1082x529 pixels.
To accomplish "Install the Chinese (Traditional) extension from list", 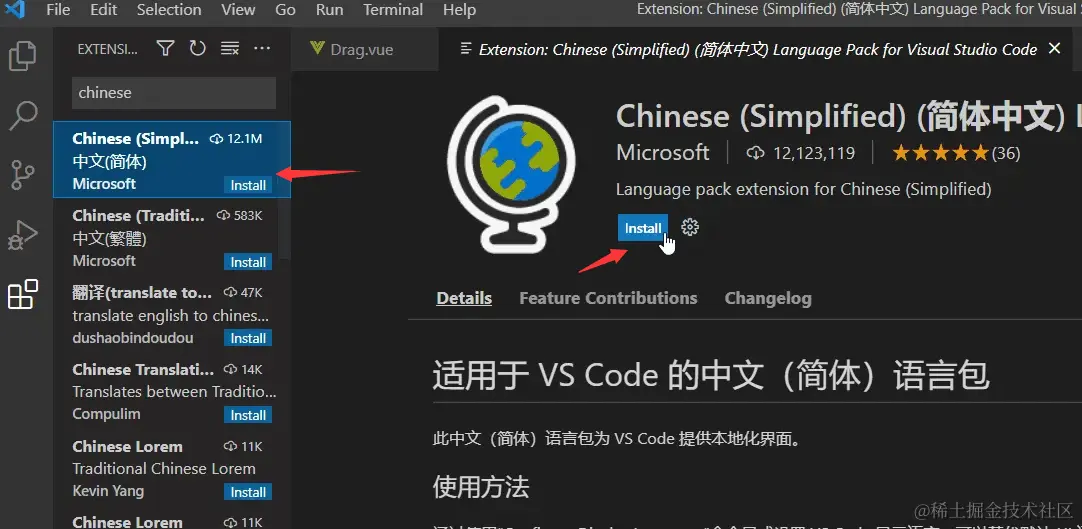I will click(248, 262).
